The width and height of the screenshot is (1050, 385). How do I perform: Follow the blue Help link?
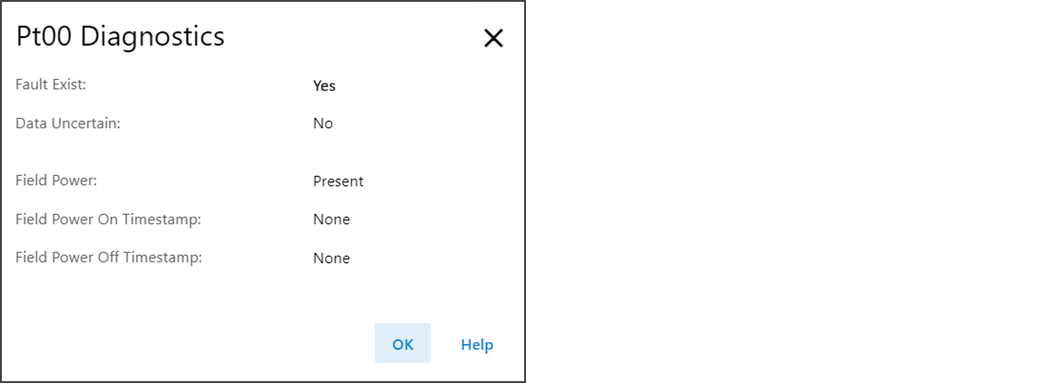477,344
